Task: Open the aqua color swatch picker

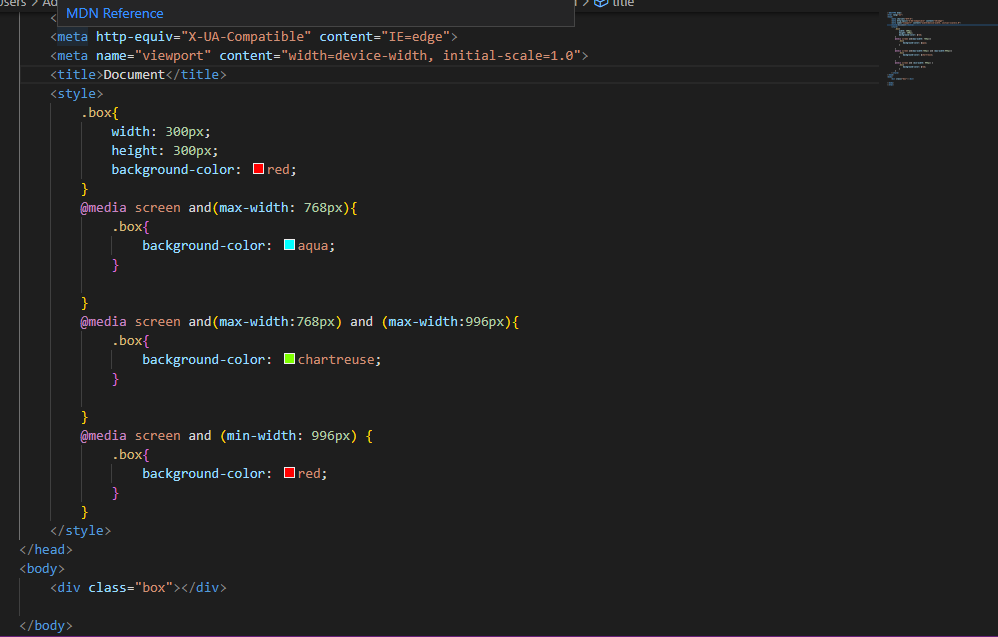Action: coord(289,245)
